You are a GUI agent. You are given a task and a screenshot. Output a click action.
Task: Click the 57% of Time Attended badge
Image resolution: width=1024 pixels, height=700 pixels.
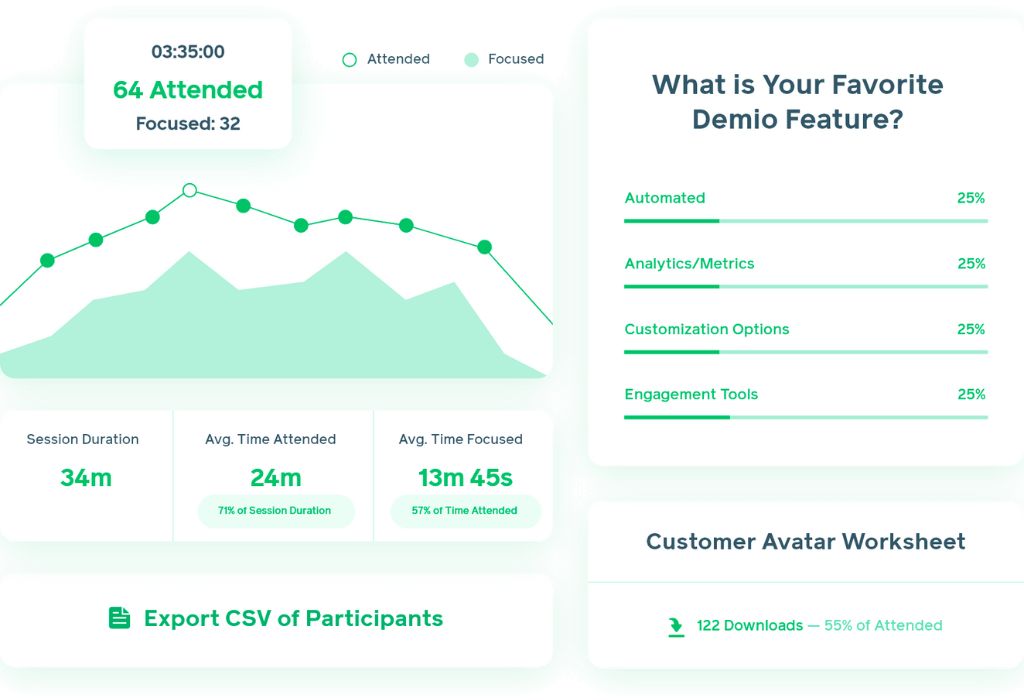pyautogui.click(x=465, y=510)
